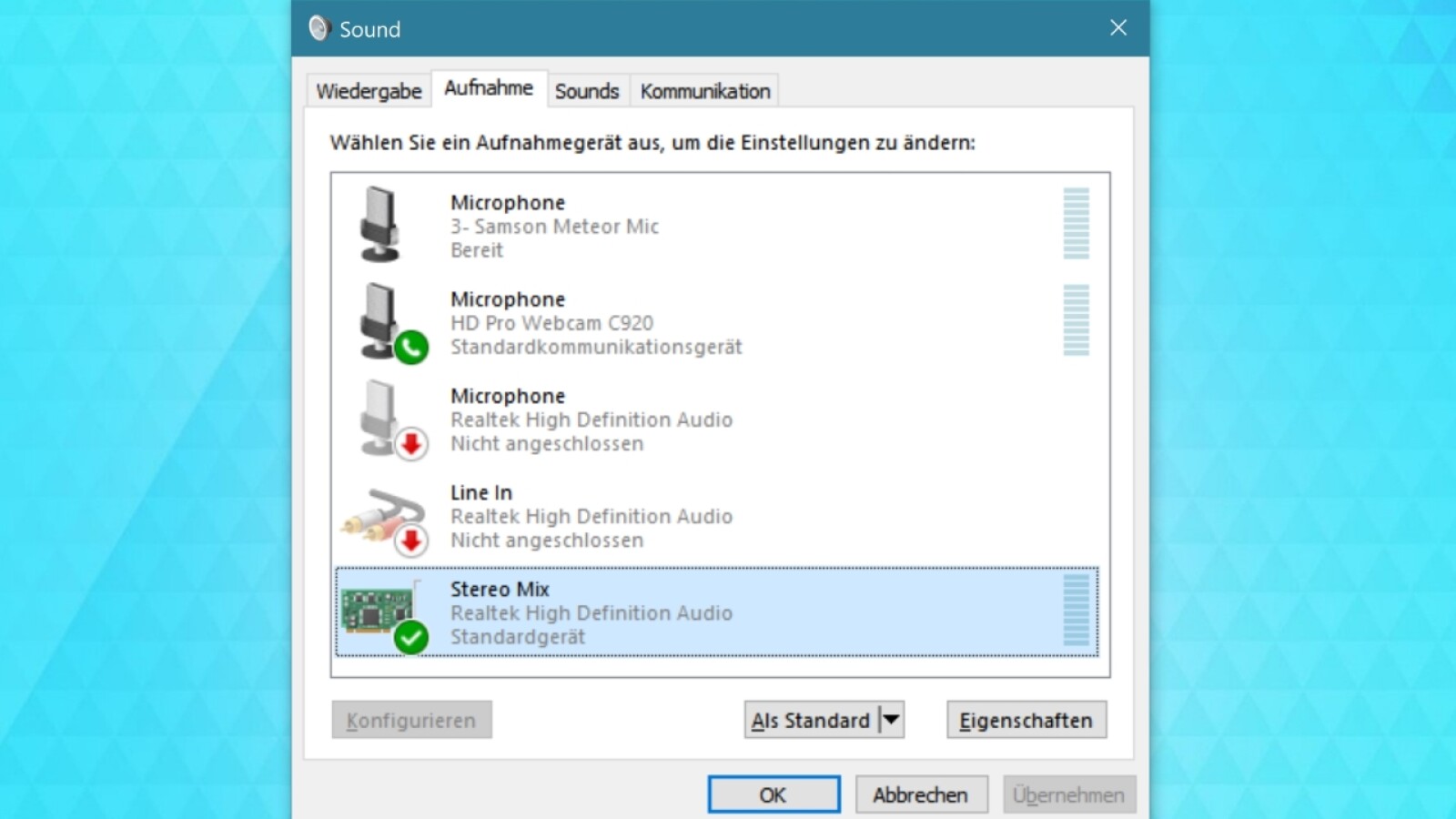Click the speaker icon in the title bar
This screenshot has height=819, width=1456.
pyautogui.click(x=318, y=28)
